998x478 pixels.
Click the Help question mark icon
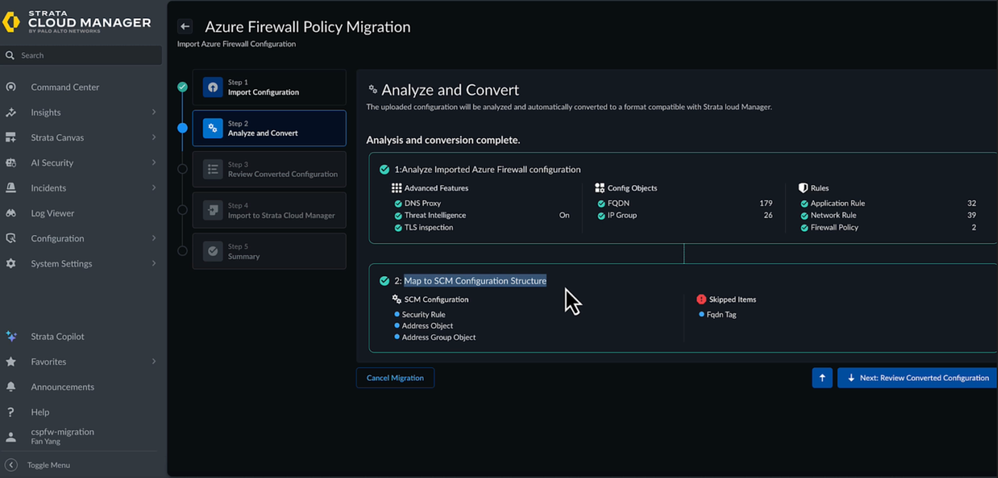pos(11,412)
